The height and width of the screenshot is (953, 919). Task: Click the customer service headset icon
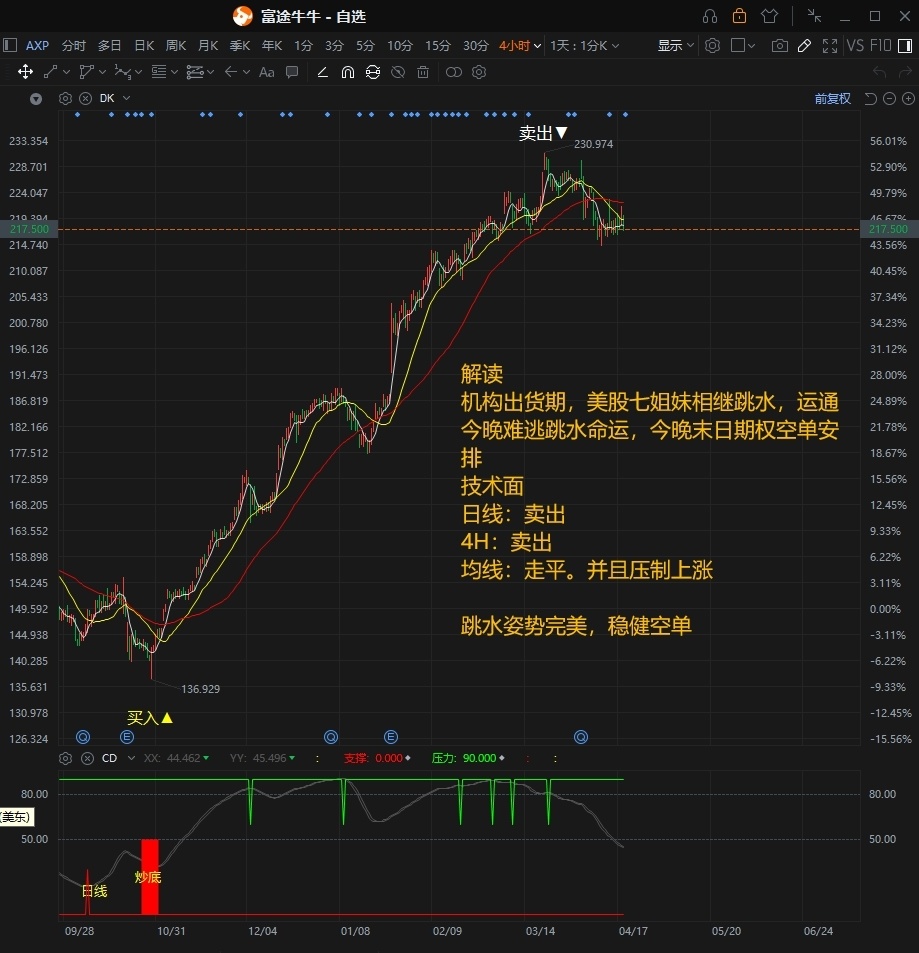tap(710, 16)
